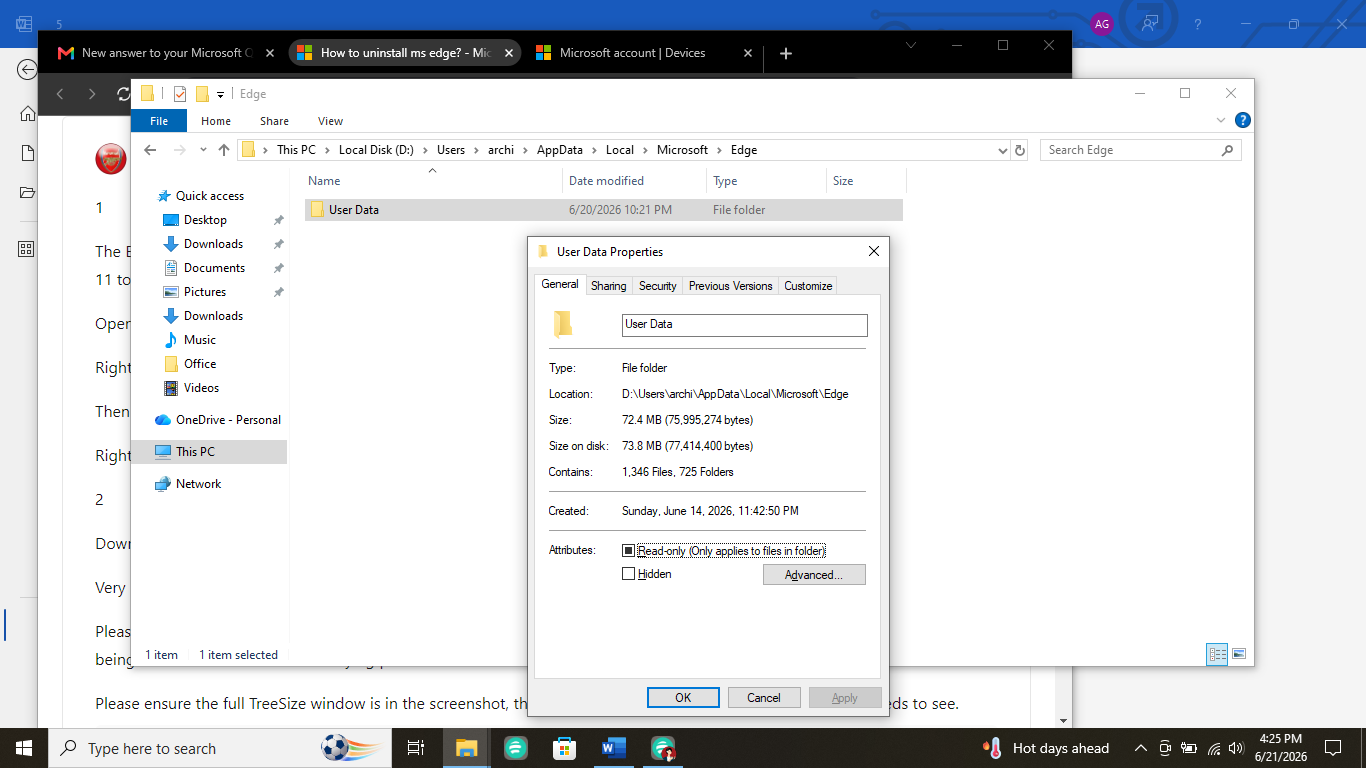The image size is (1366, 768).
Task: Open recent locations dropdown arrow
Action: 203,150
